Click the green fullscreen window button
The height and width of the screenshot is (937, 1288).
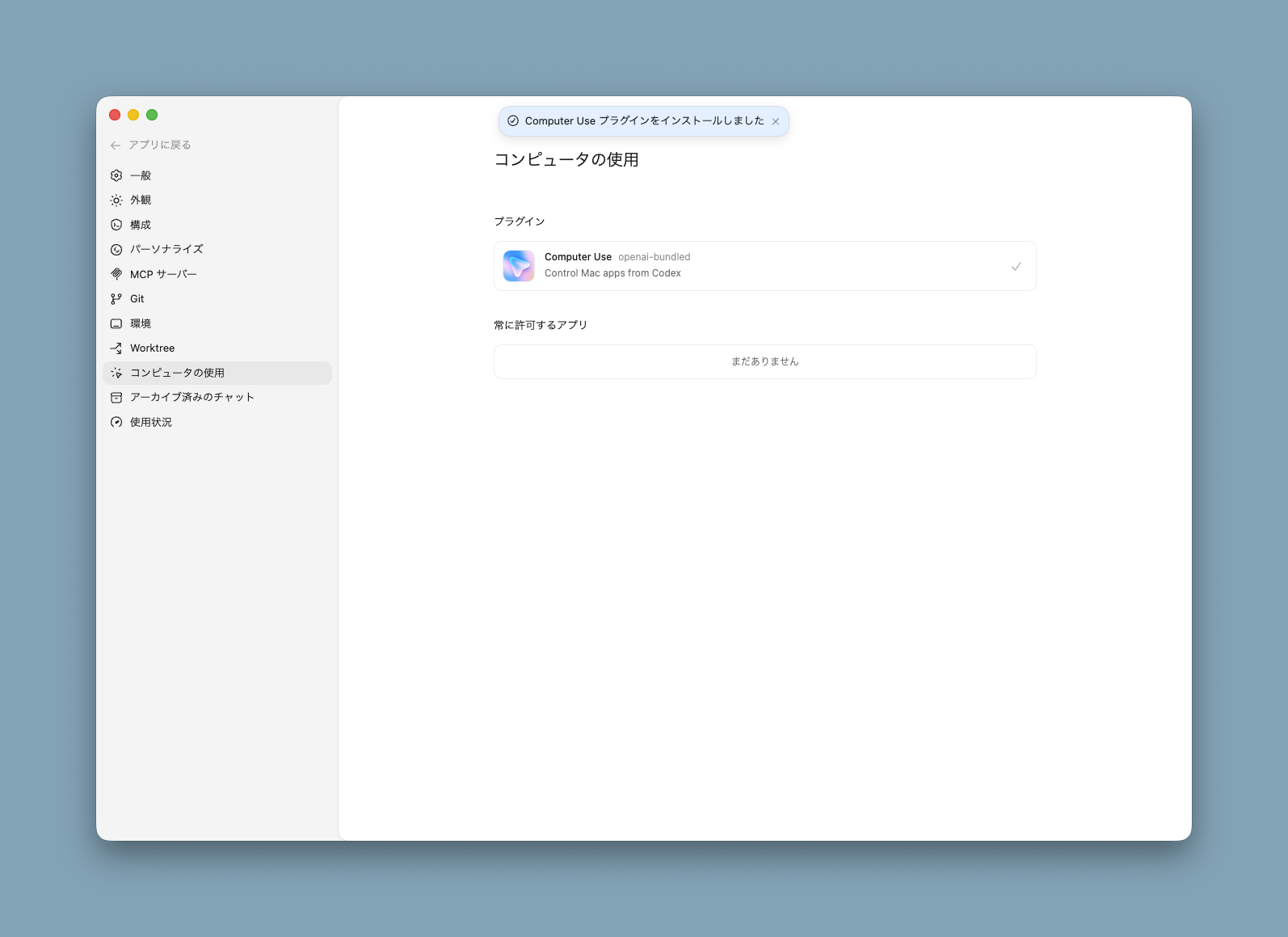pyautogui.click(x=152, y=115)
